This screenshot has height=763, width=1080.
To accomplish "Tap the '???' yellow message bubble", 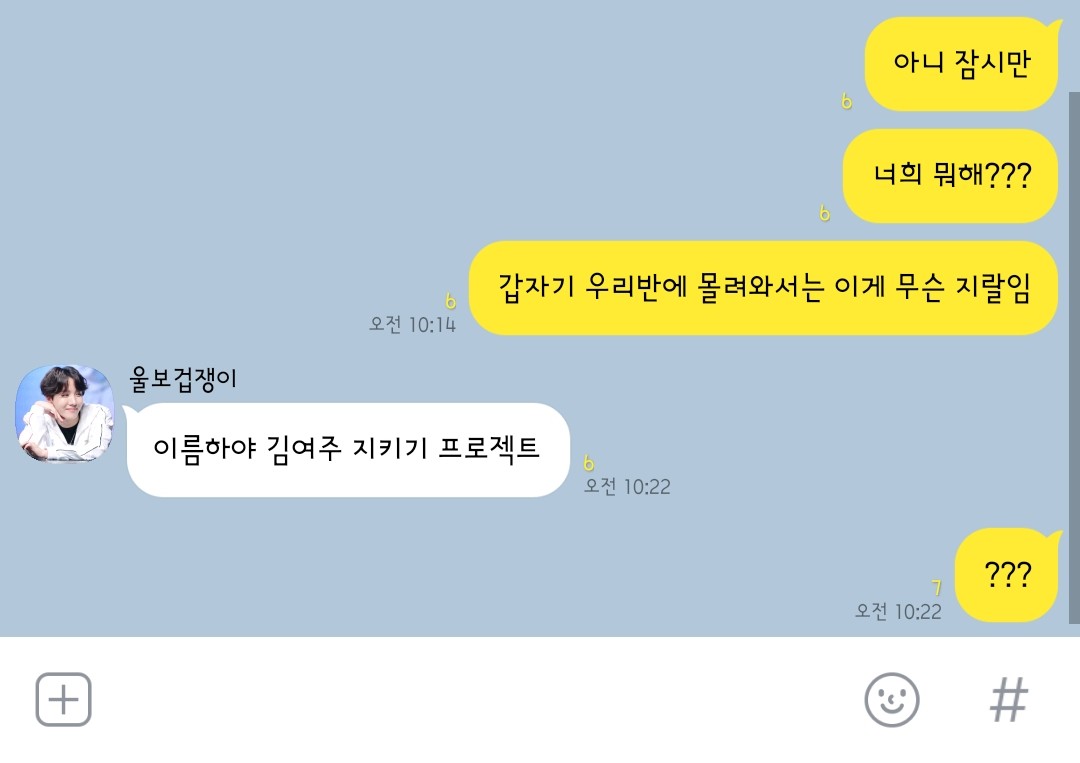I will [1007, 575].
